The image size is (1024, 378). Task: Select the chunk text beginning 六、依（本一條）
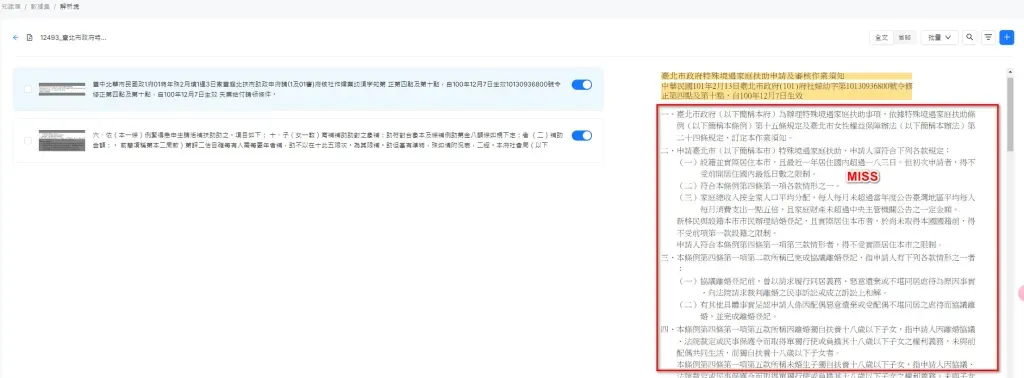[x=327, y=140]
